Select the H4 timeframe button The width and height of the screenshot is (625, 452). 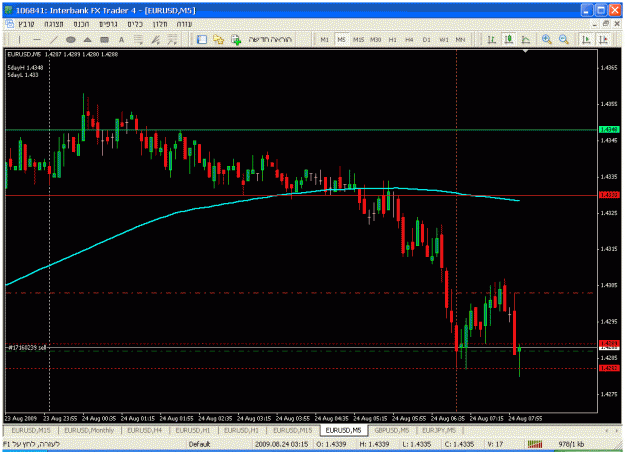pyautogui.click(x=409, y=39)
